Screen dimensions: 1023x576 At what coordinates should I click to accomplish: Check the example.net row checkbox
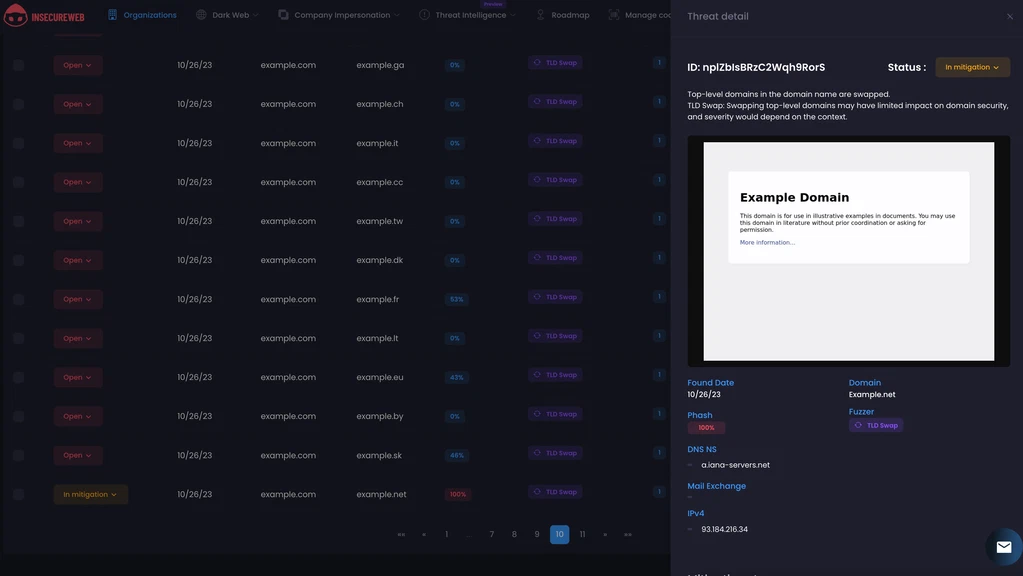[x=18, y=494]
